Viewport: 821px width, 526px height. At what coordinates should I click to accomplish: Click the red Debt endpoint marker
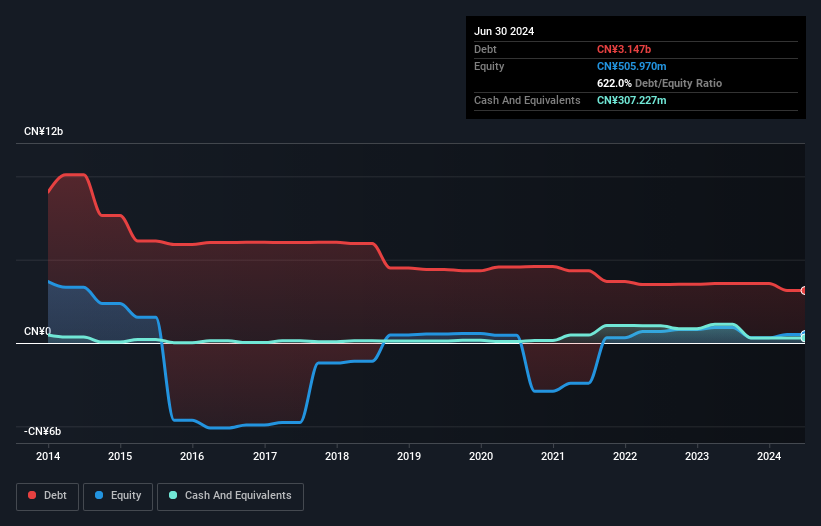point(804,290)
